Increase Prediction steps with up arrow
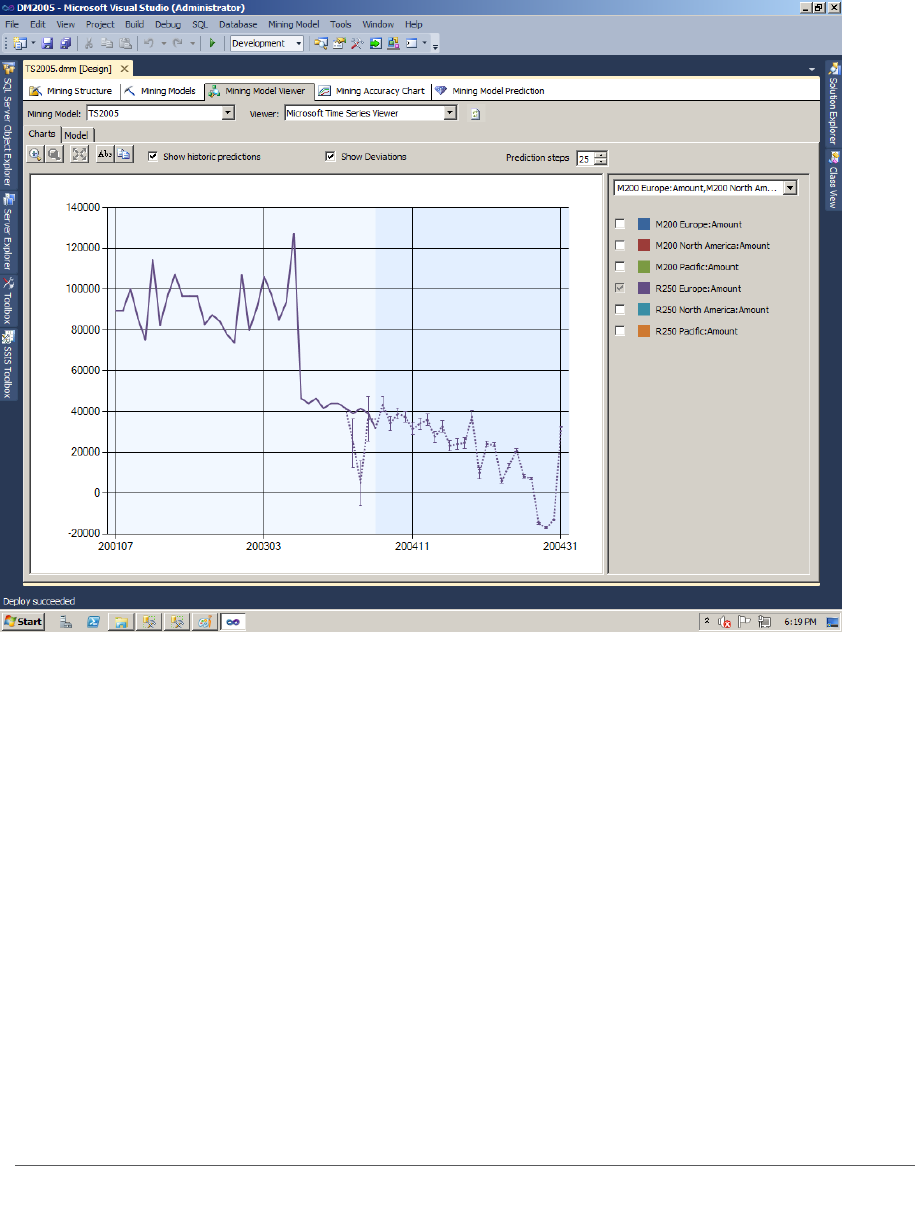Image resolution: width=919 pixels, height=1211 pixels. pos(601,154)
